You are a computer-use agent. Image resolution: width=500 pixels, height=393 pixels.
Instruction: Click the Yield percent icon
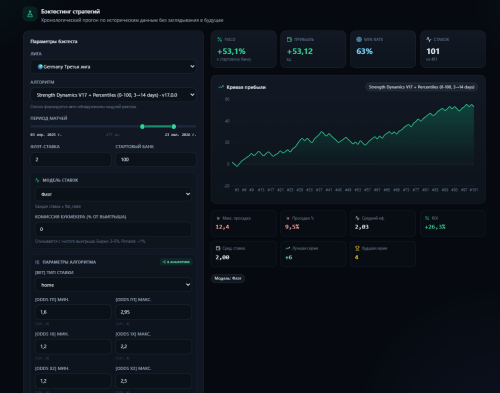220,39
